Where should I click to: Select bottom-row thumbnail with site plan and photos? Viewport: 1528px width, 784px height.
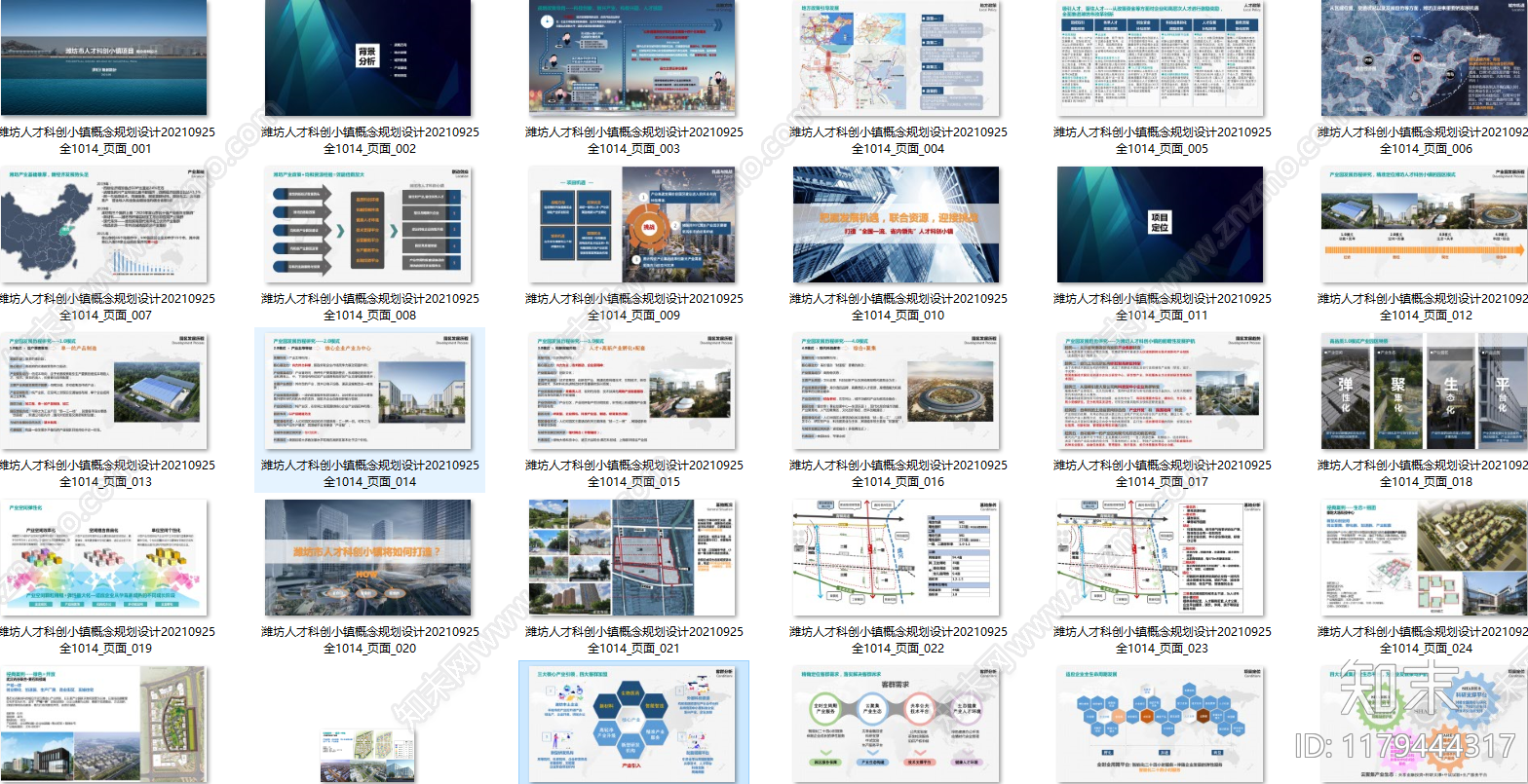pyautogui.click(x=103, y=725)
